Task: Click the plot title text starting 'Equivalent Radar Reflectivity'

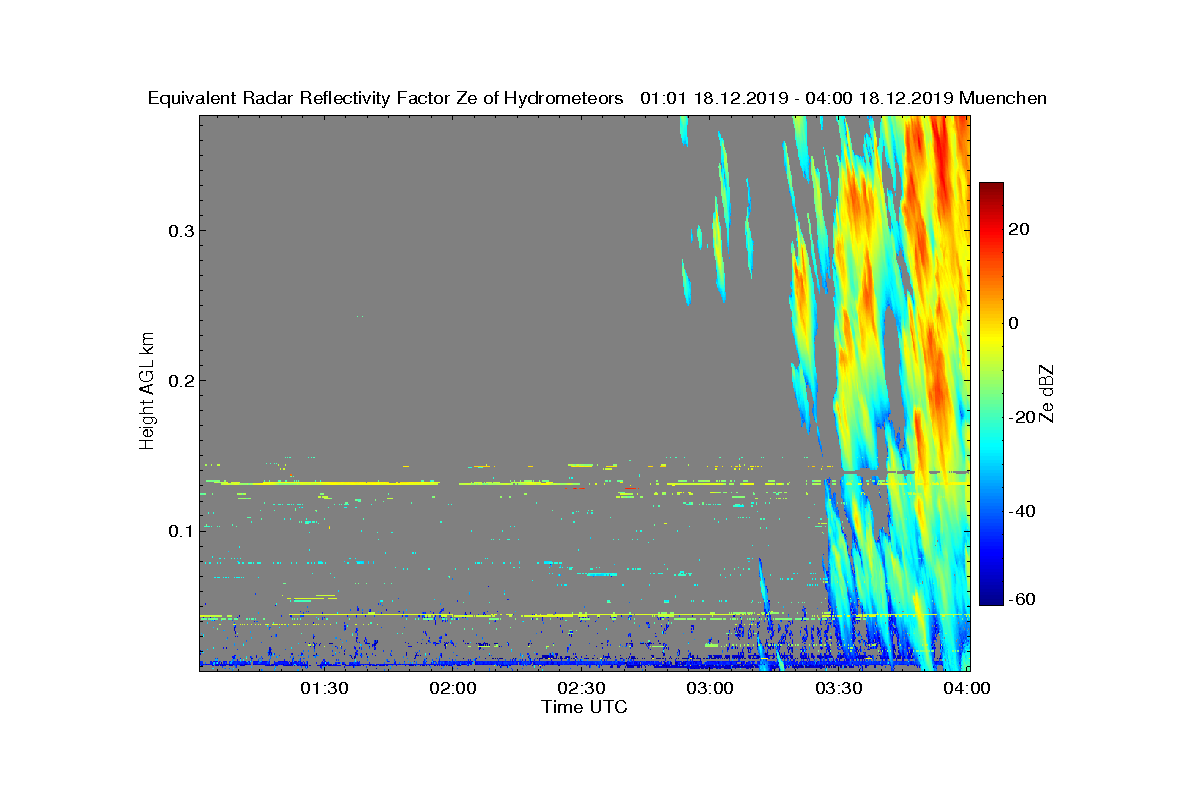Action: pos(597,98)
